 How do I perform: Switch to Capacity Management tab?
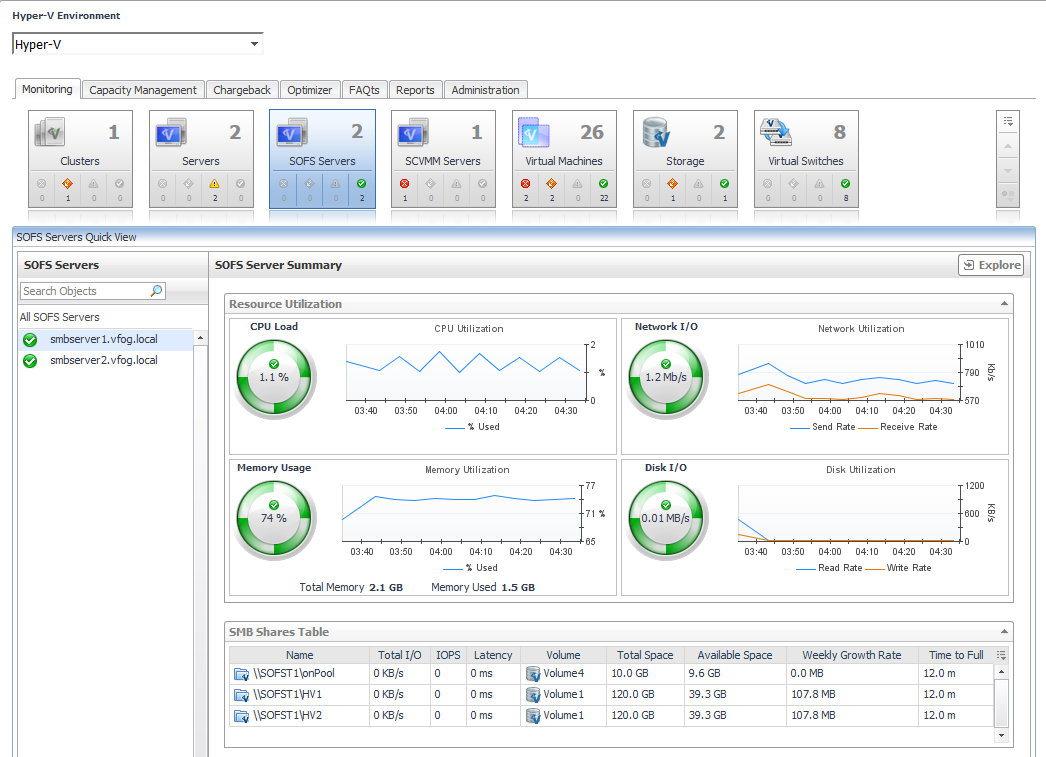(143, 90)
